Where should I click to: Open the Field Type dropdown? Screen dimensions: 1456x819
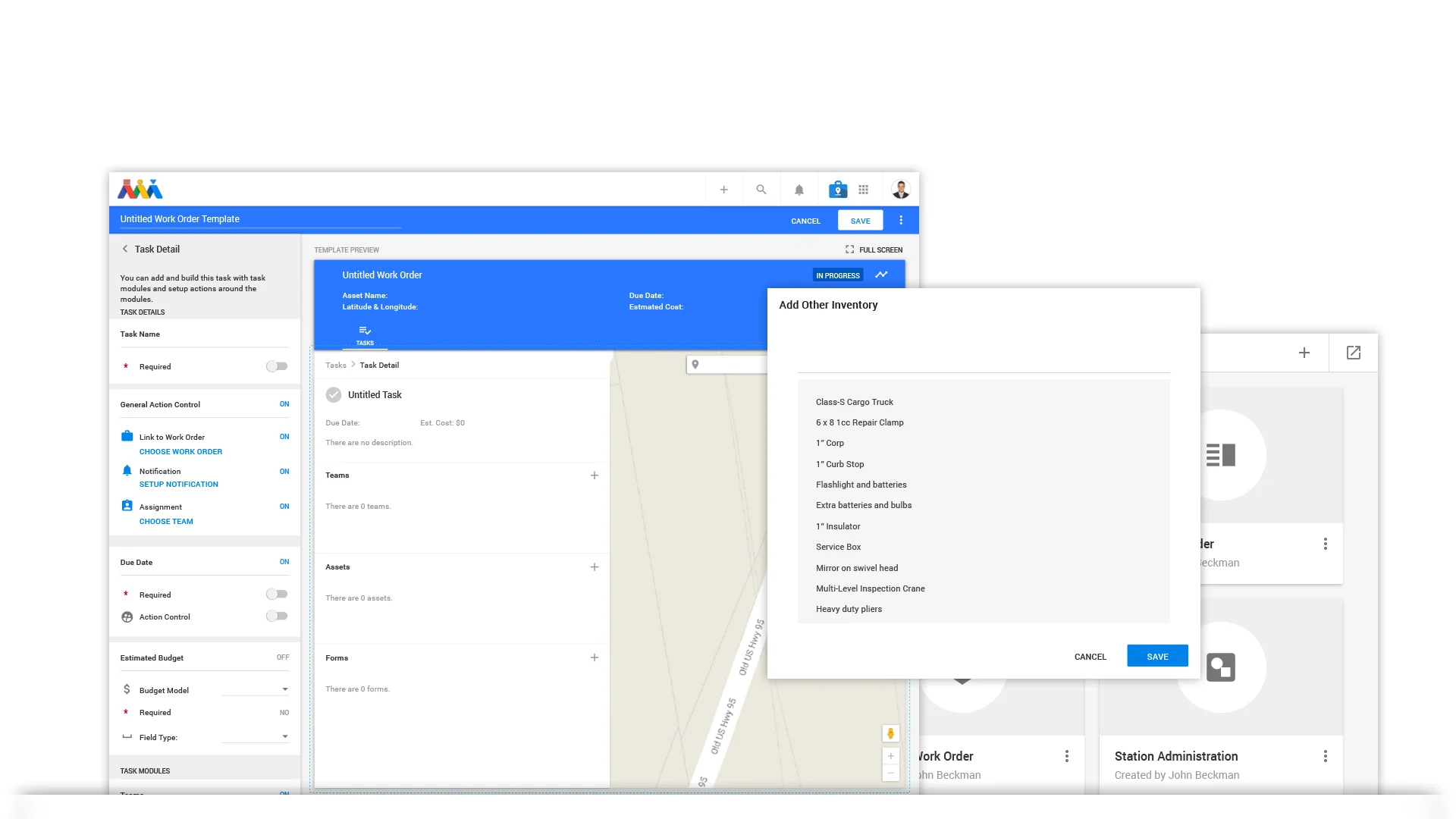pyautogui.click(x=256, y=736)
